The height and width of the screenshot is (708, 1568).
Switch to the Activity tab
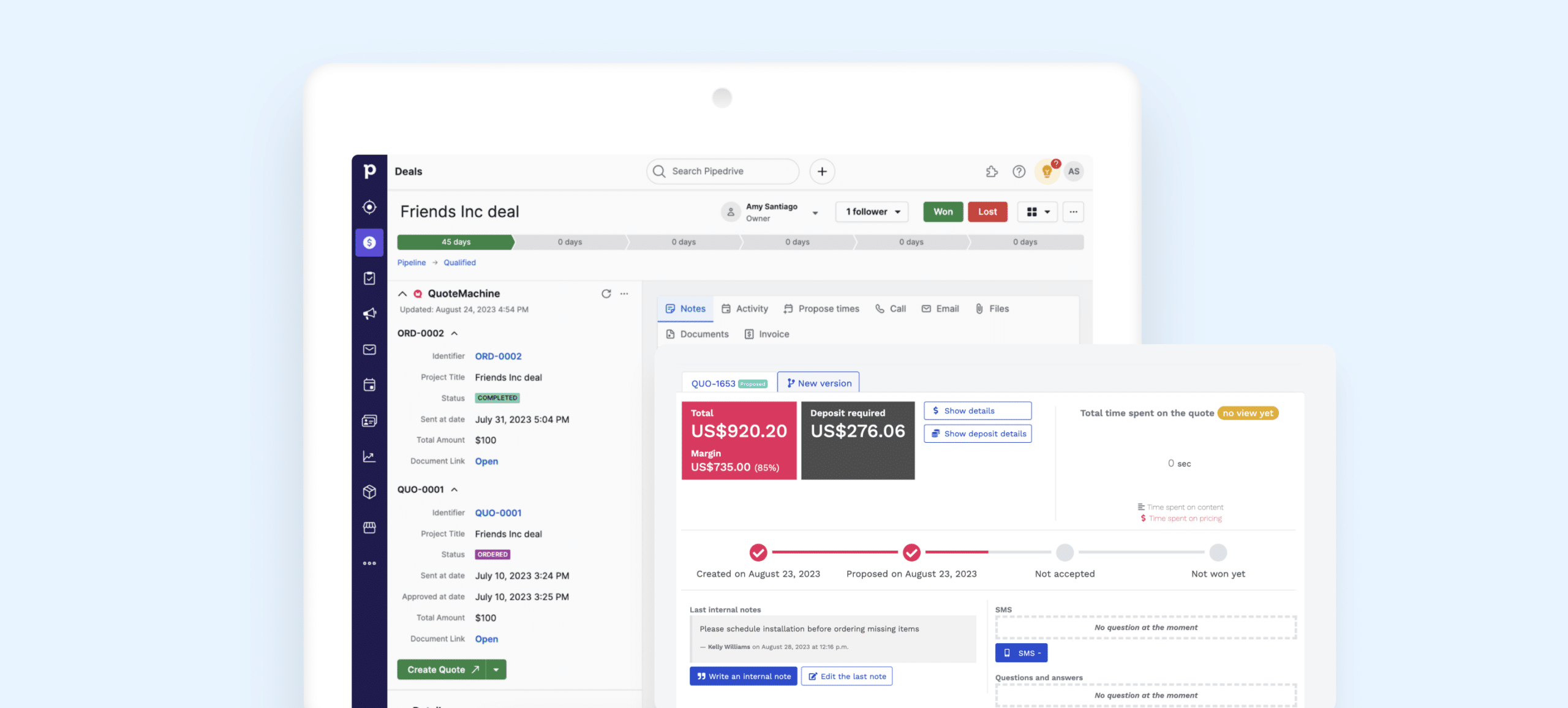tap(745, 309)
